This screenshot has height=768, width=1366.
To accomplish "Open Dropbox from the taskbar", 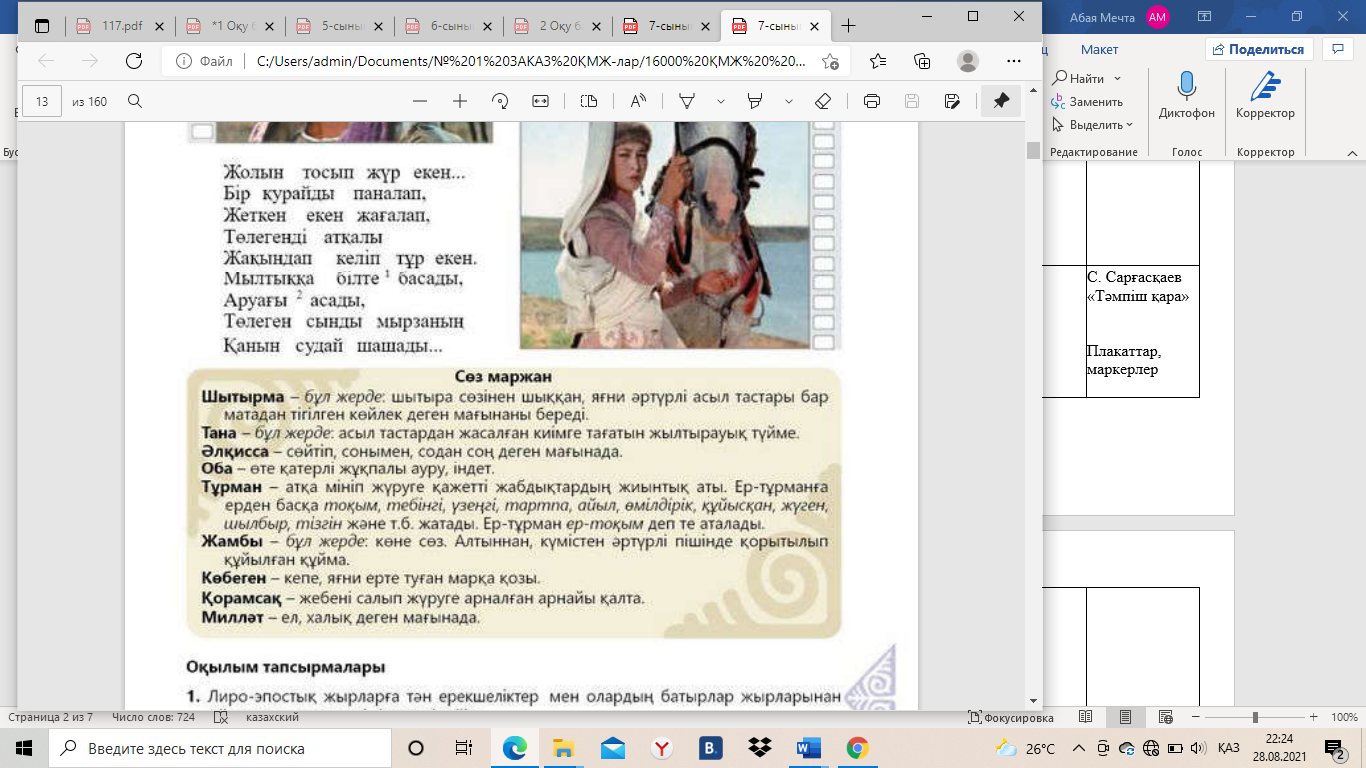I will pos(759,748).
